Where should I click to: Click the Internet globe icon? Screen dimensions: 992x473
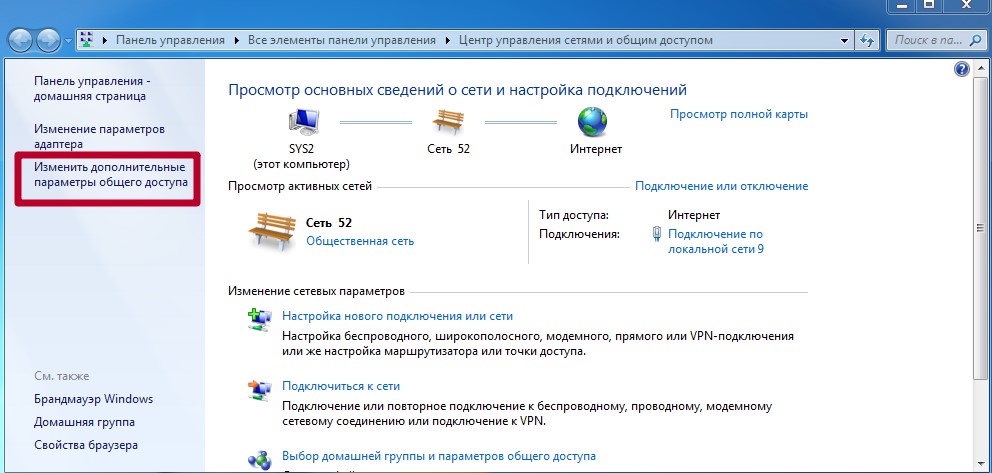[593, 123]
